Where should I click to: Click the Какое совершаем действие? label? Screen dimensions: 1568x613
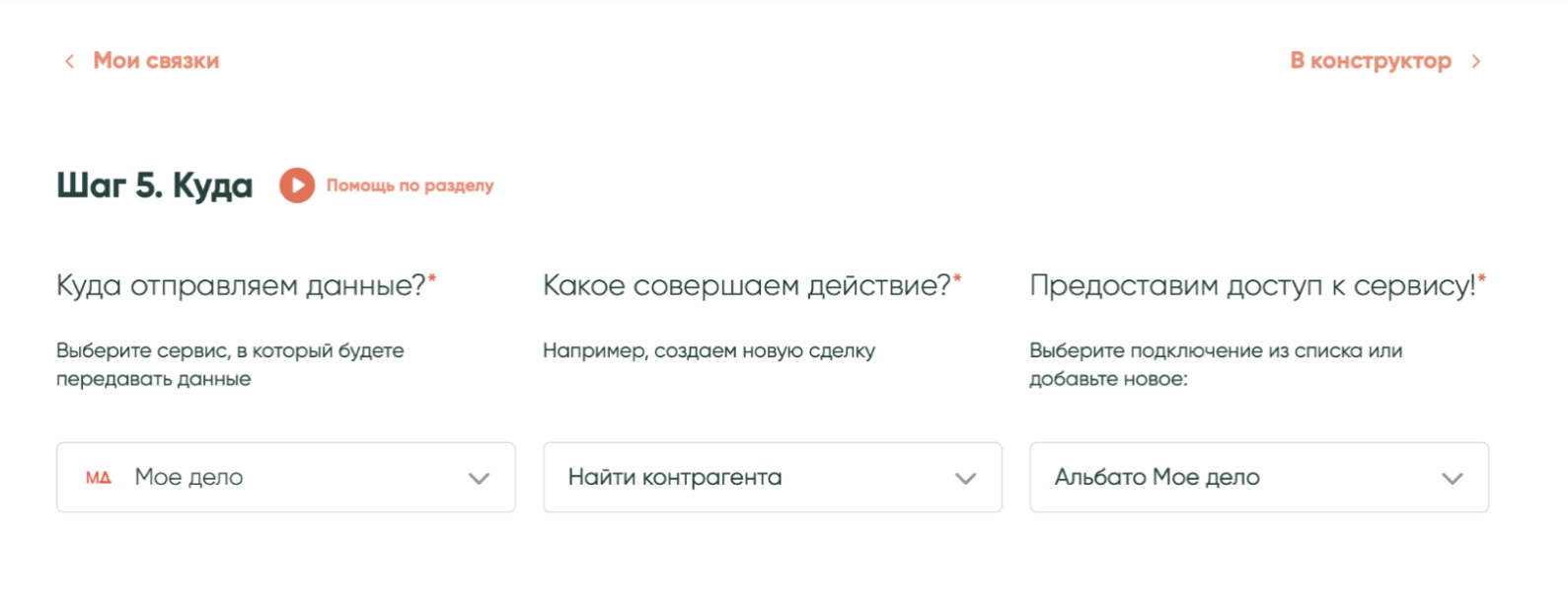747,286
